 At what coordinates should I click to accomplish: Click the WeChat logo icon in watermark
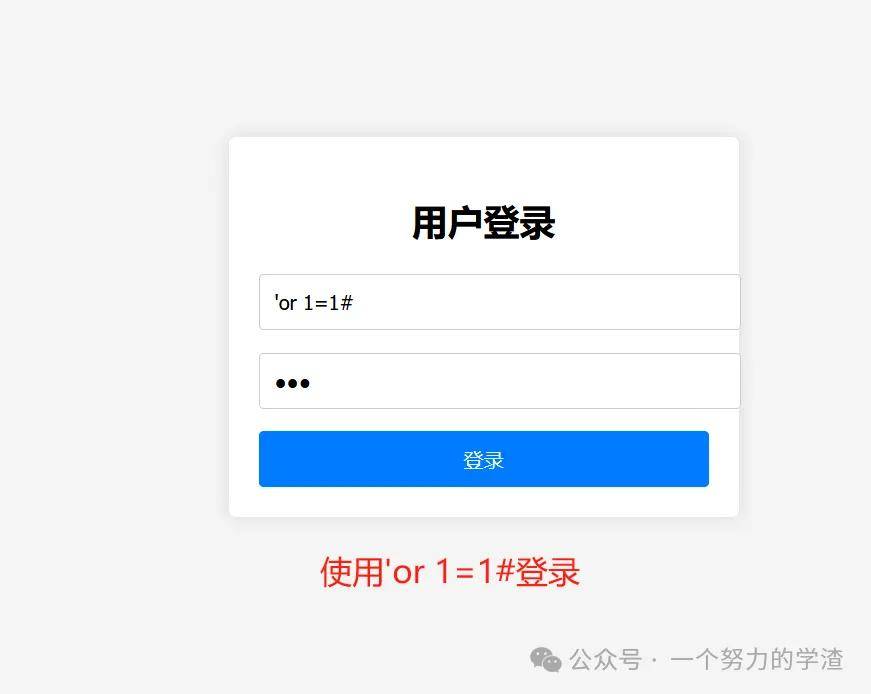pos(545,660)
